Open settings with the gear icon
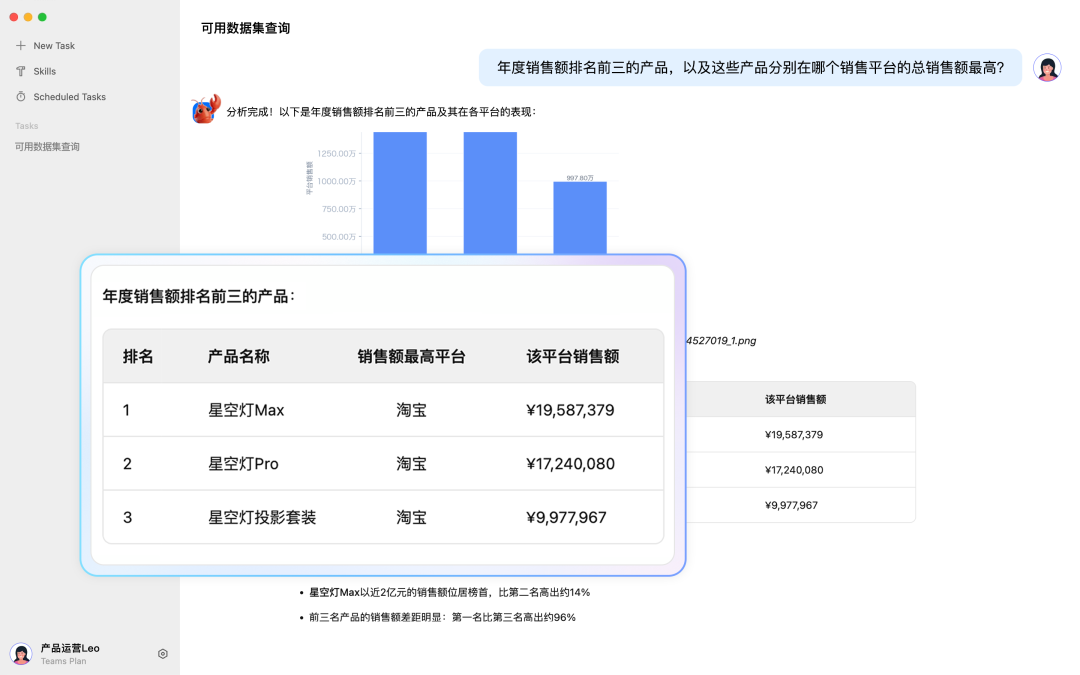This screenshot has width=1080, height=675. 162,653
